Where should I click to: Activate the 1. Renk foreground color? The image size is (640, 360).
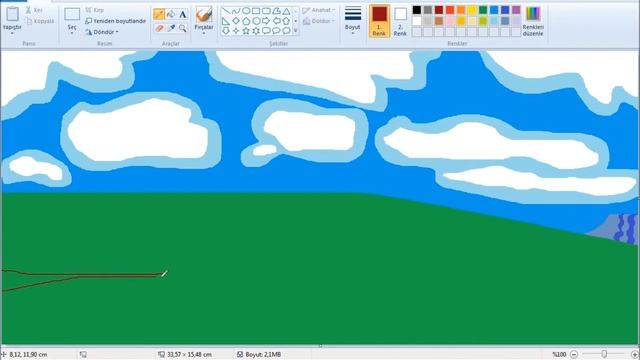coord(379,21)
